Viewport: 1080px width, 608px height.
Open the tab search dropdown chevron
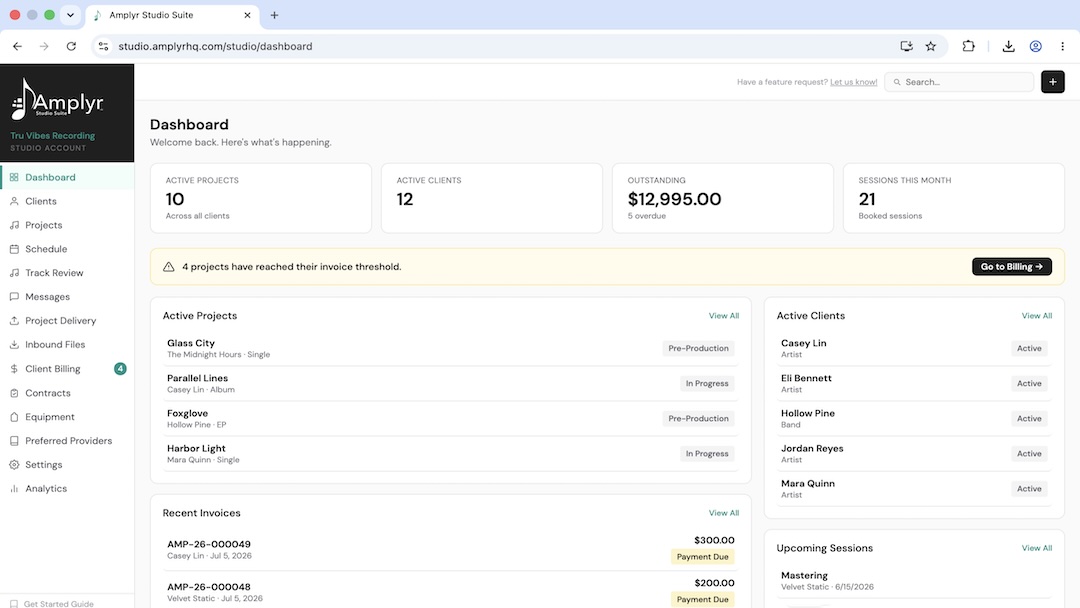click(x=70, y=14)
